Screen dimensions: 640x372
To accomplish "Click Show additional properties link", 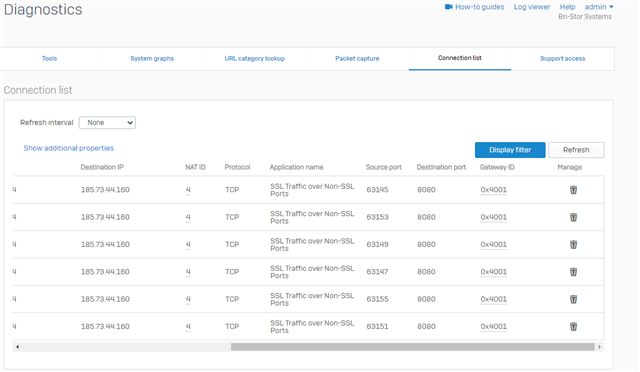I will click(x=69, y=148).
